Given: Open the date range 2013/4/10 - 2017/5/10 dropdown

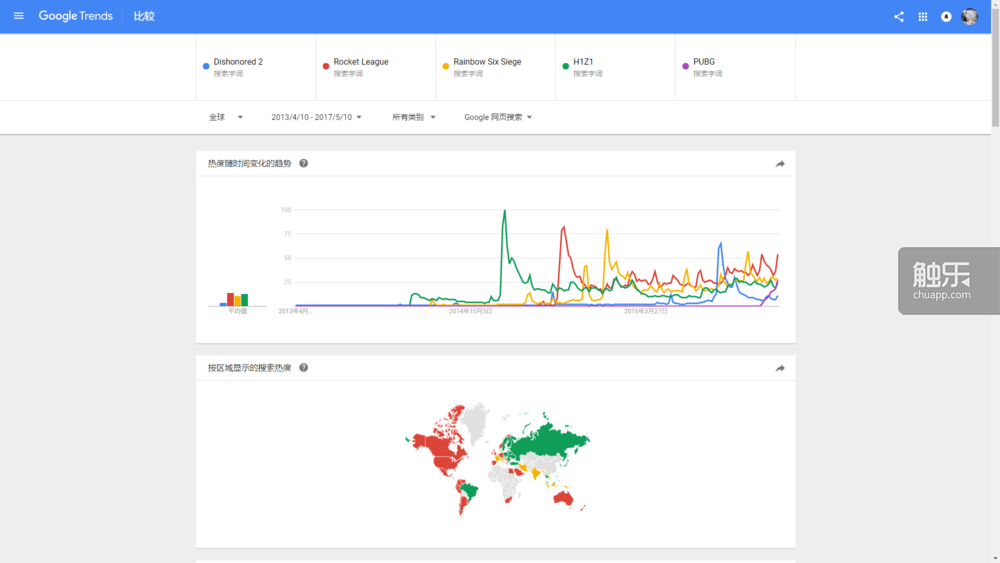Looking at the screenshot, I should click(316, 117).
